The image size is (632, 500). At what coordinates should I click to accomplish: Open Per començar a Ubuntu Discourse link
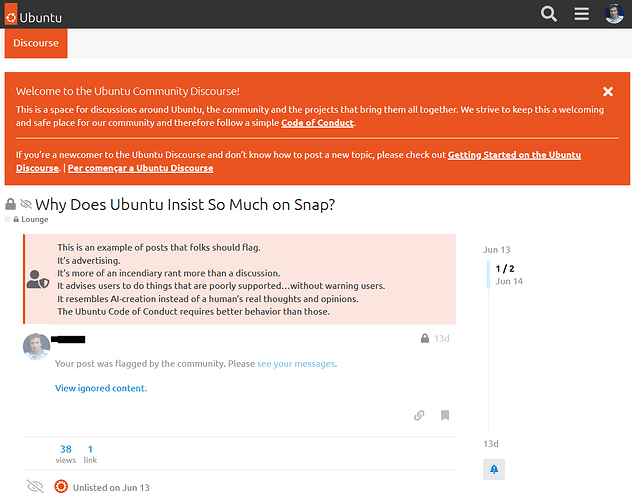point(140,168)
